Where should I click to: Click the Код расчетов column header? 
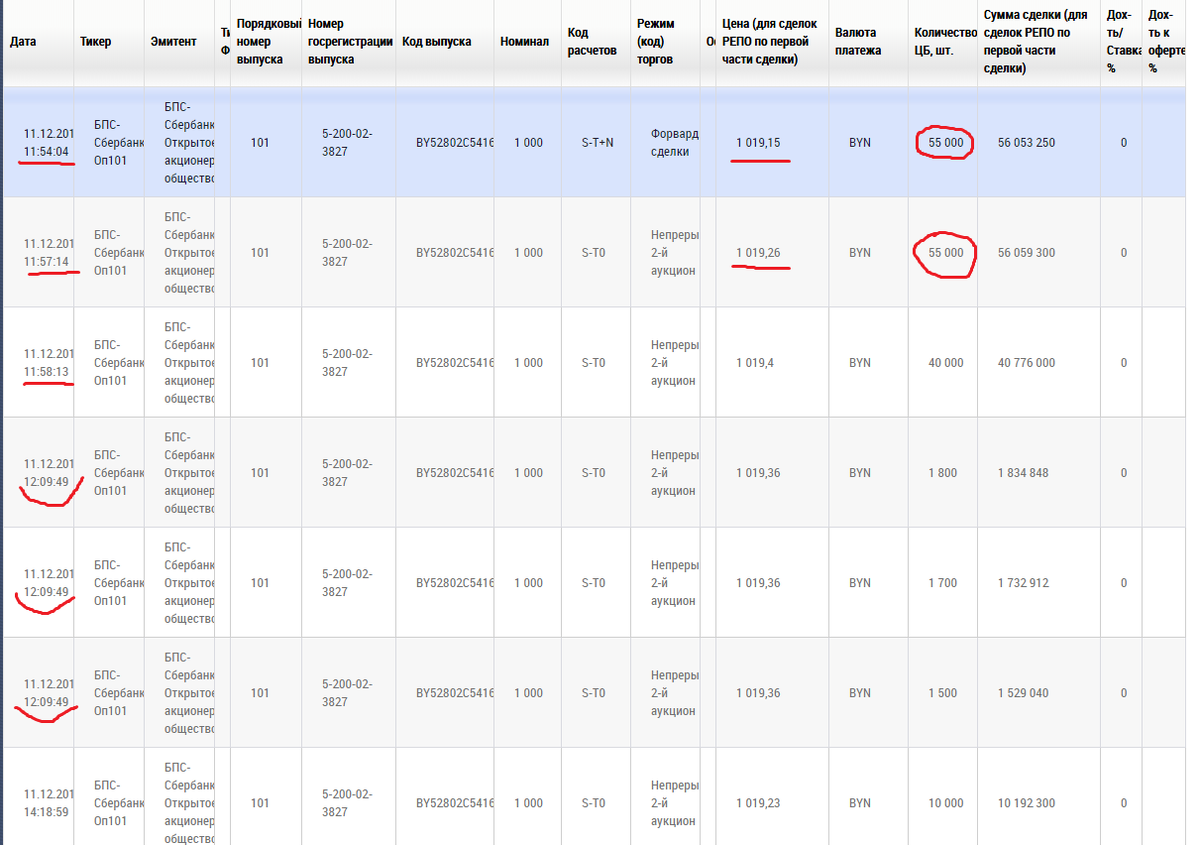tap(591, 42)
